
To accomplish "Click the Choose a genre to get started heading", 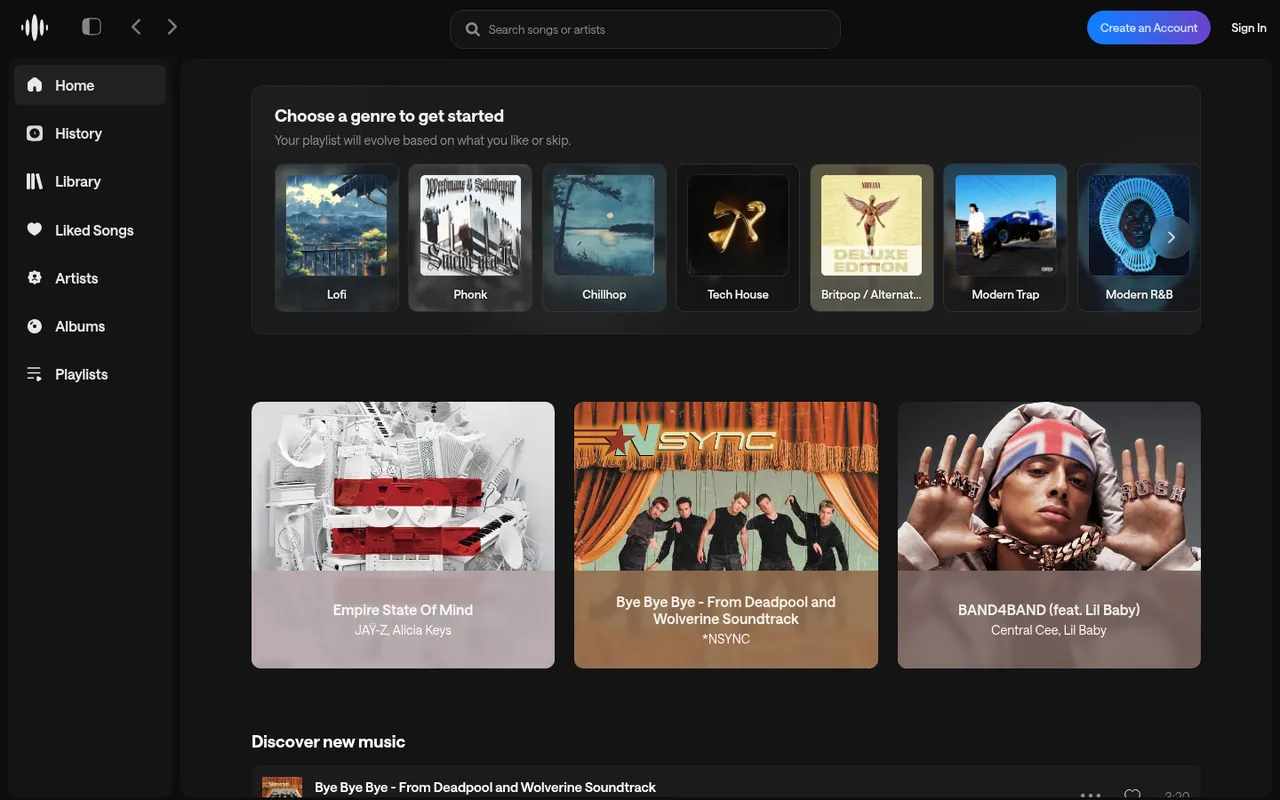I will pyautogui.click(x=389, y=116).
